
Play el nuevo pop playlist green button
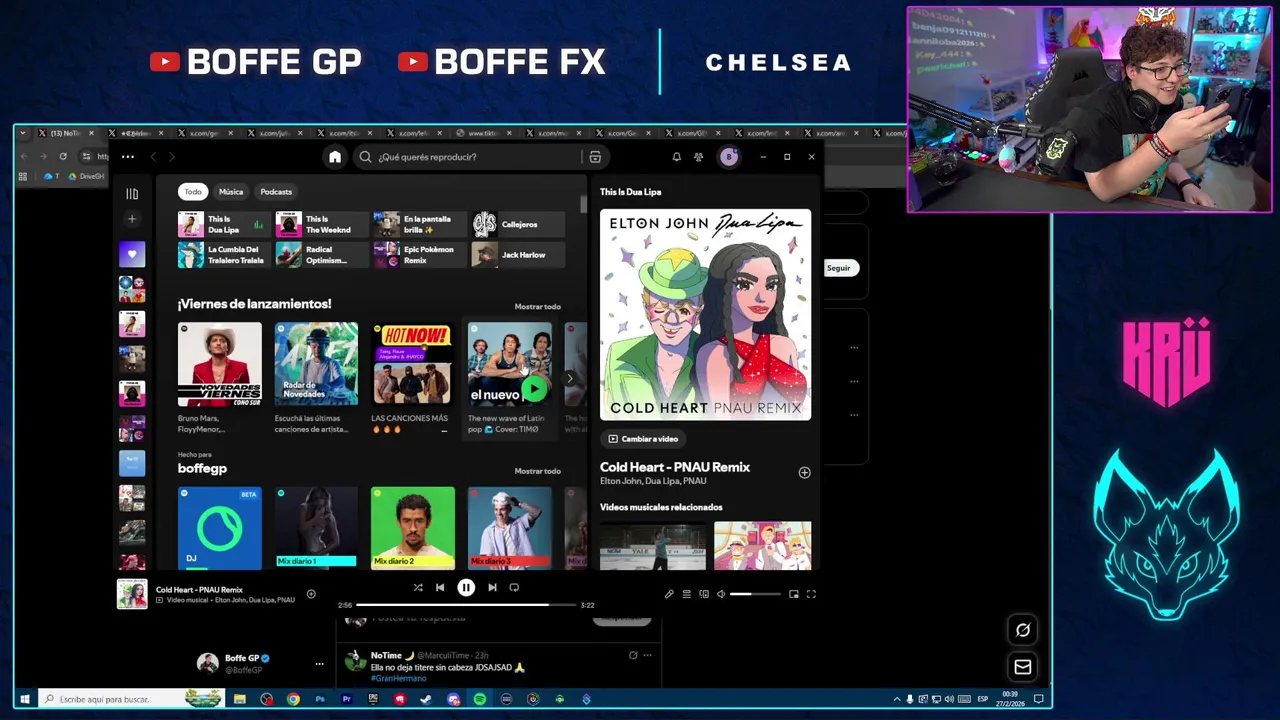pyautogui.click(x=535, y=389)
